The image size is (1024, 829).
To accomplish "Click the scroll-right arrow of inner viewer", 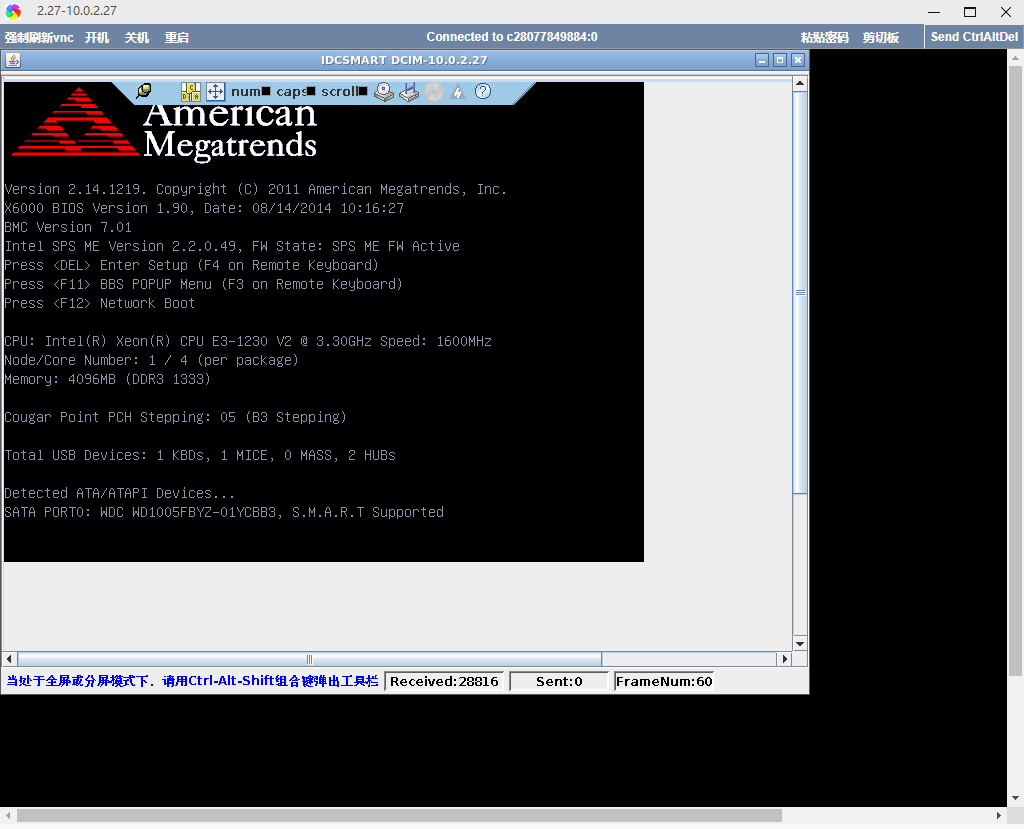I will coord(785,659).
